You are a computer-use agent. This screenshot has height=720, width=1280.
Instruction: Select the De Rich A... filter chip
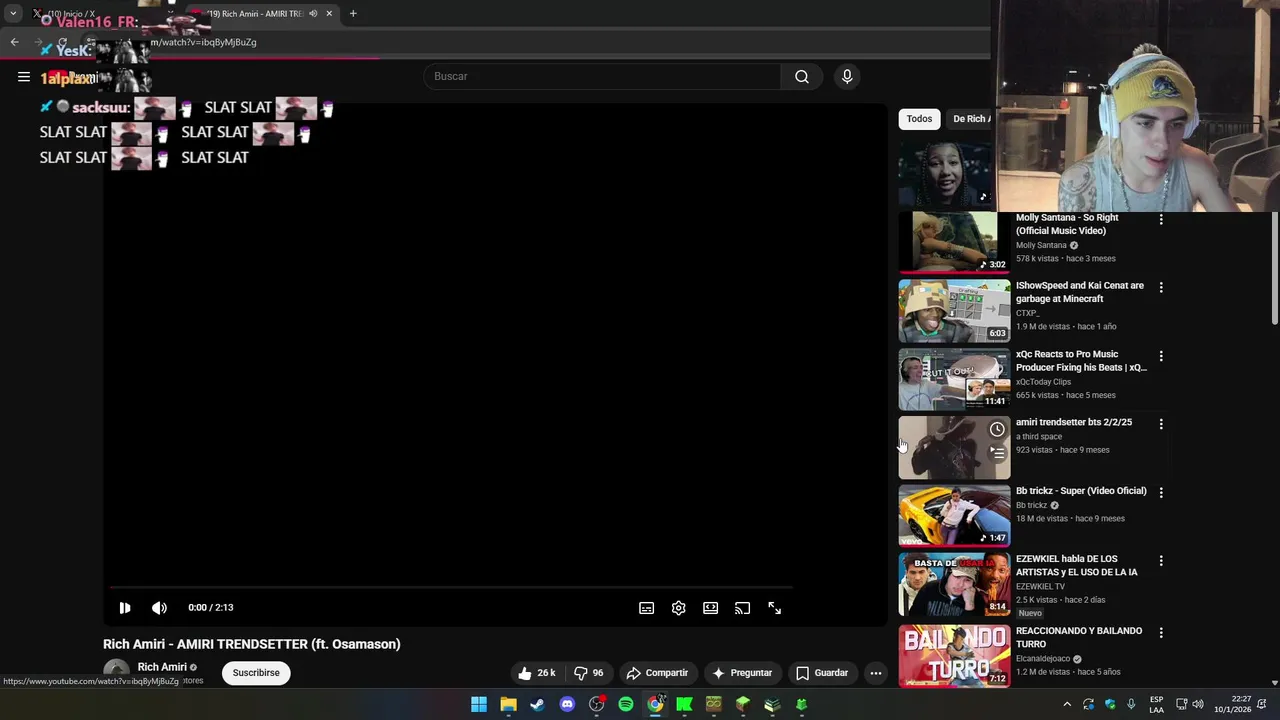[x=970, y=119]
